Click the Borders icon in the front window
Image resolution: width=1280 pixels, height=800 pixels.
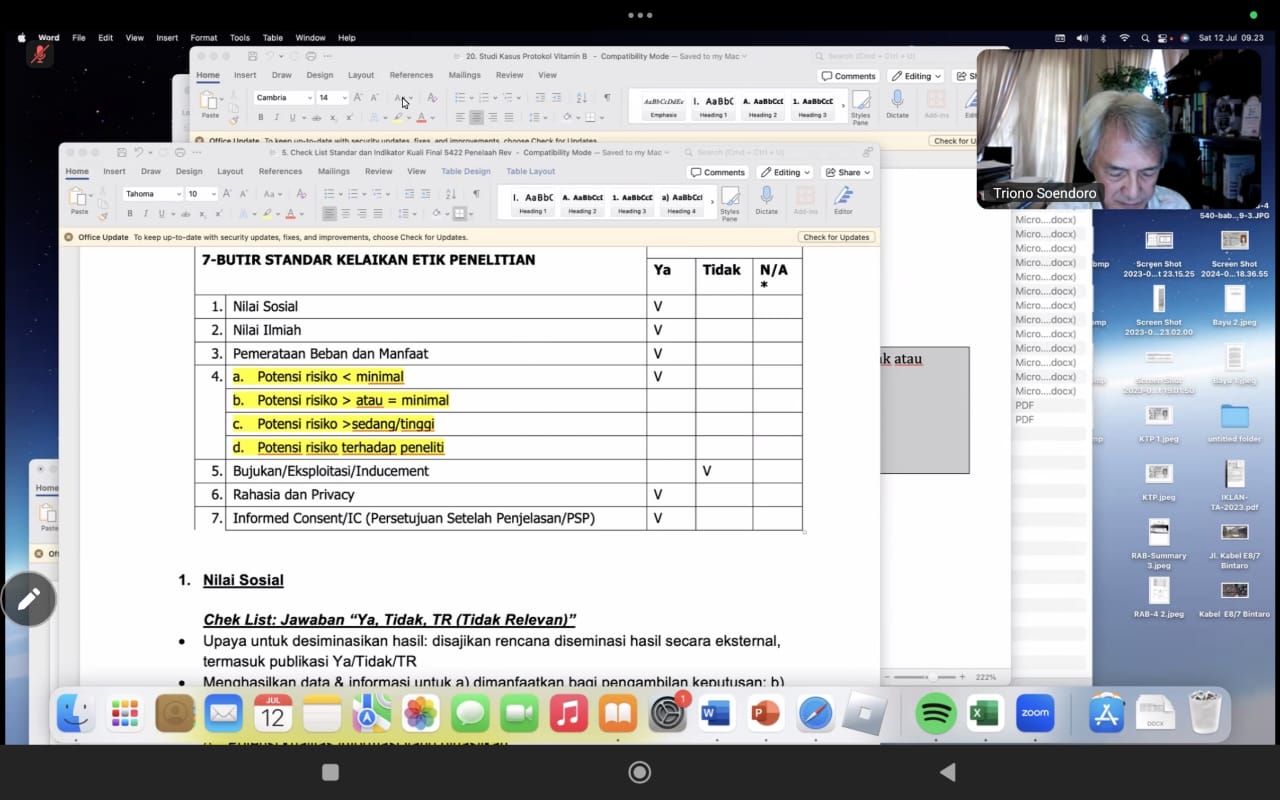[458, 214]
